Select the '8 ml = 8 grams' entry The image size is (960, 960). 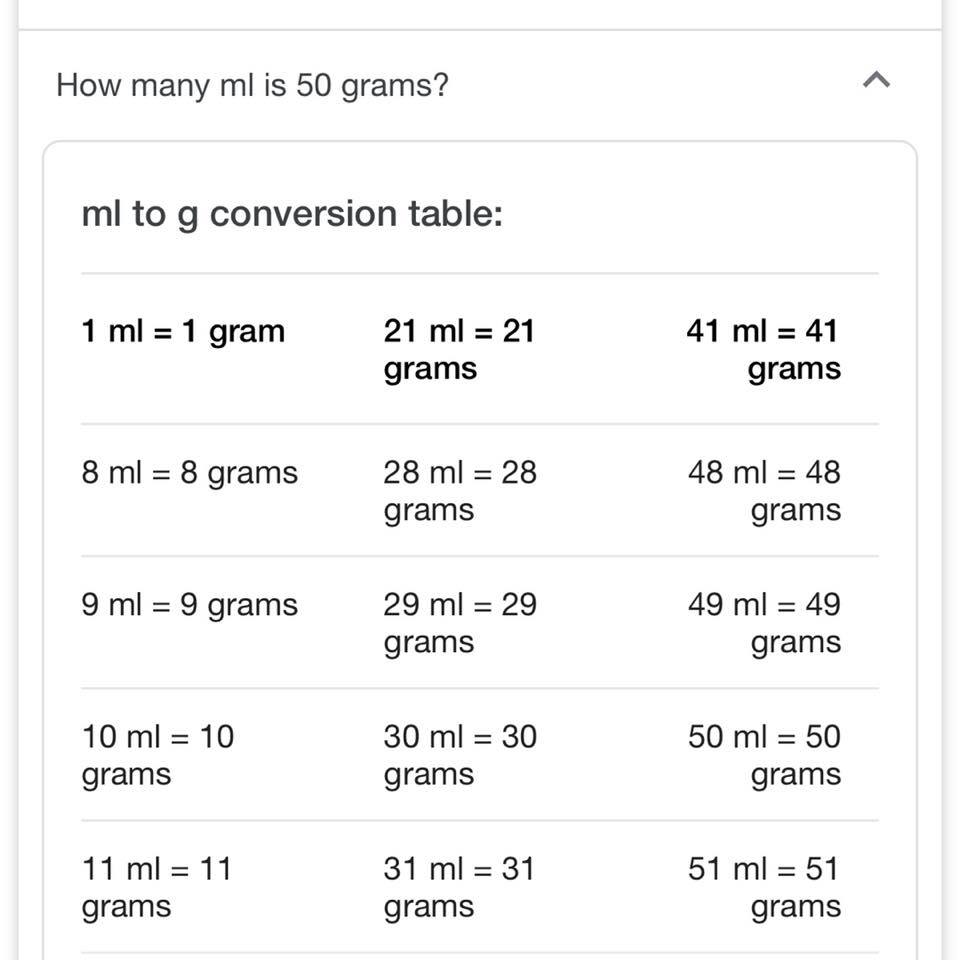[190, 473]
